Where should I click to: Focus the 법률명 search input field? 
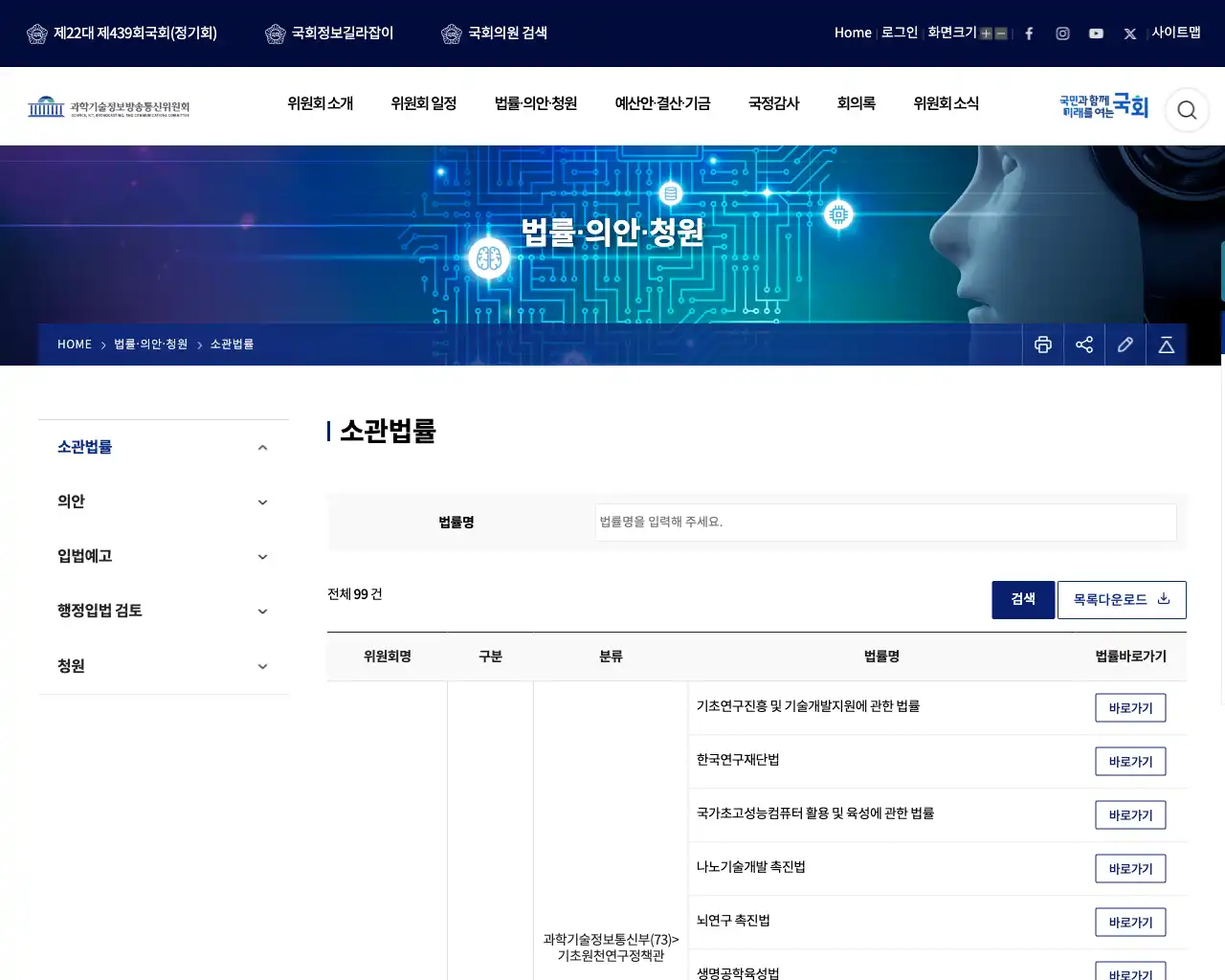point(885,523)
